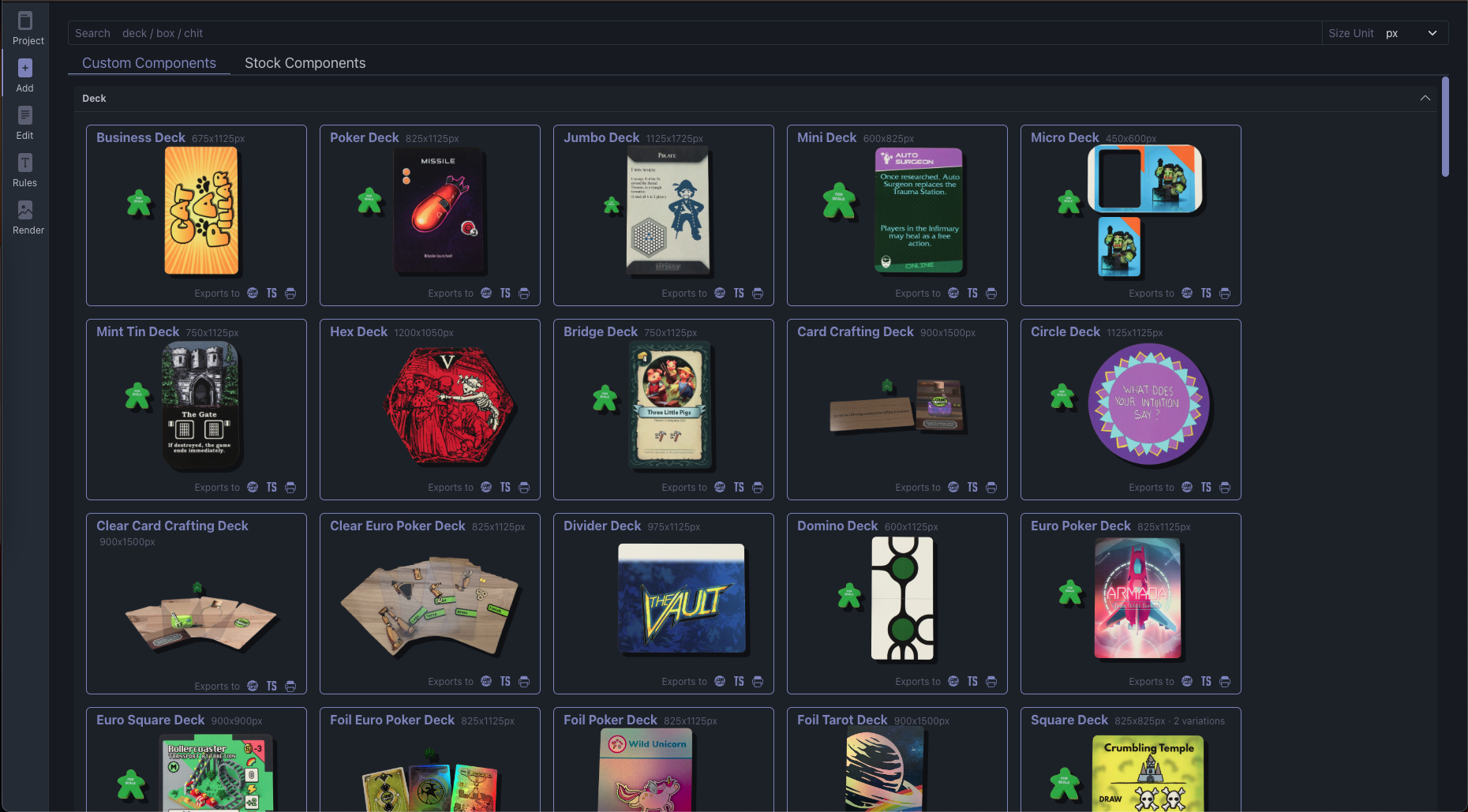This screenshot has width=1468, height=812.
Task: Open the Edit section in the sidebar
Action: coord(25,123)
